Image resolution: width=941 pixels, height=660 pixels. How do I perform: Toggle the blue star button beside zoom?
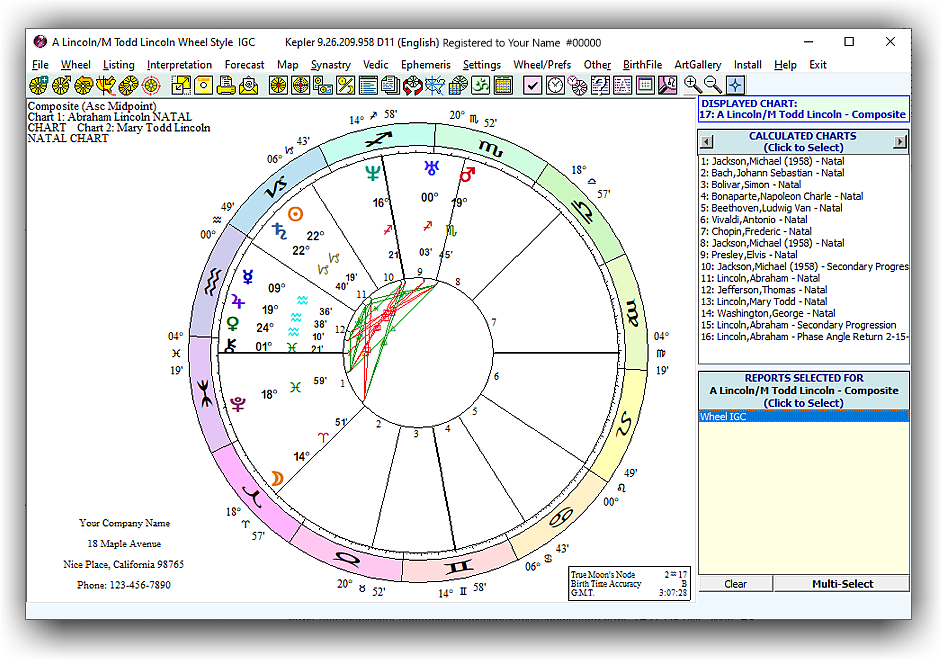coord(735,86)
